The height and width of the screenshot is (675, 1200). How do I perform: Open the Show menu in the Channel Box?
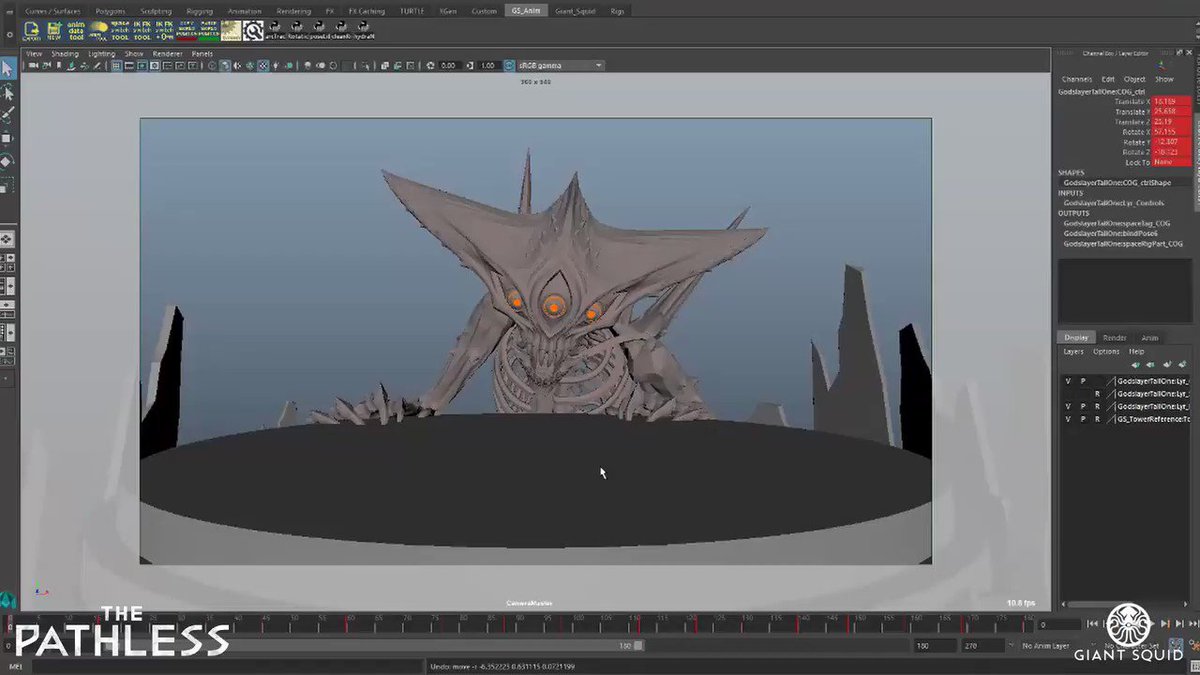point(1164,79)
